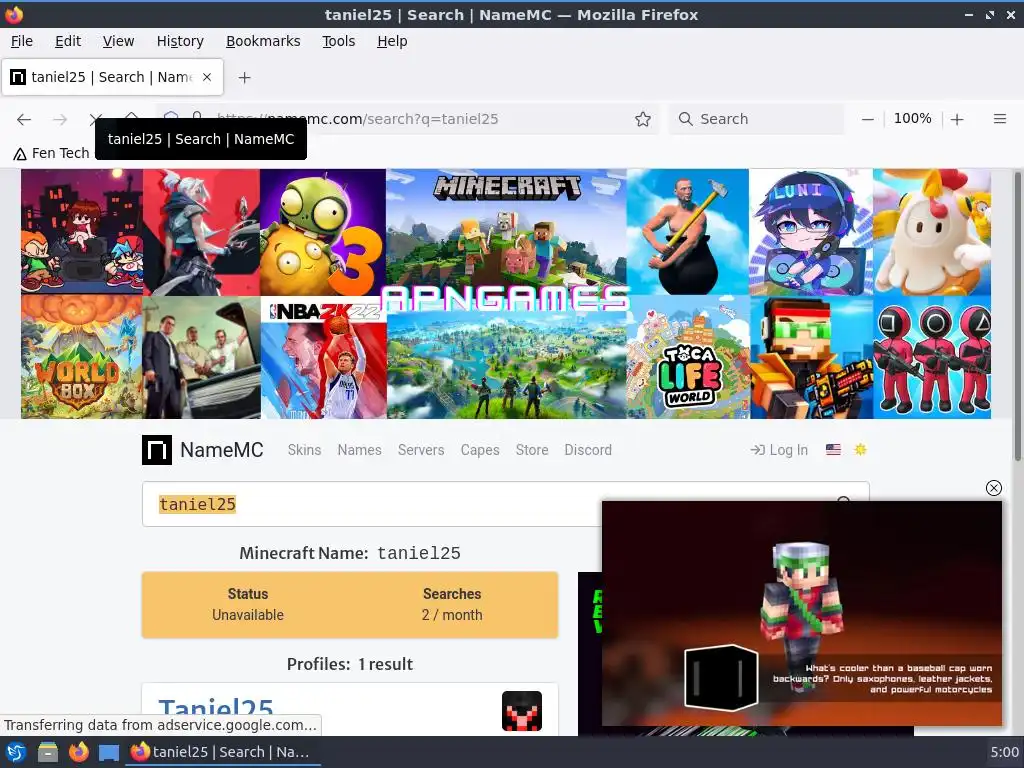Click the GTA V characters tile
Screen dimensions: 1024x768
pos(201,358)
